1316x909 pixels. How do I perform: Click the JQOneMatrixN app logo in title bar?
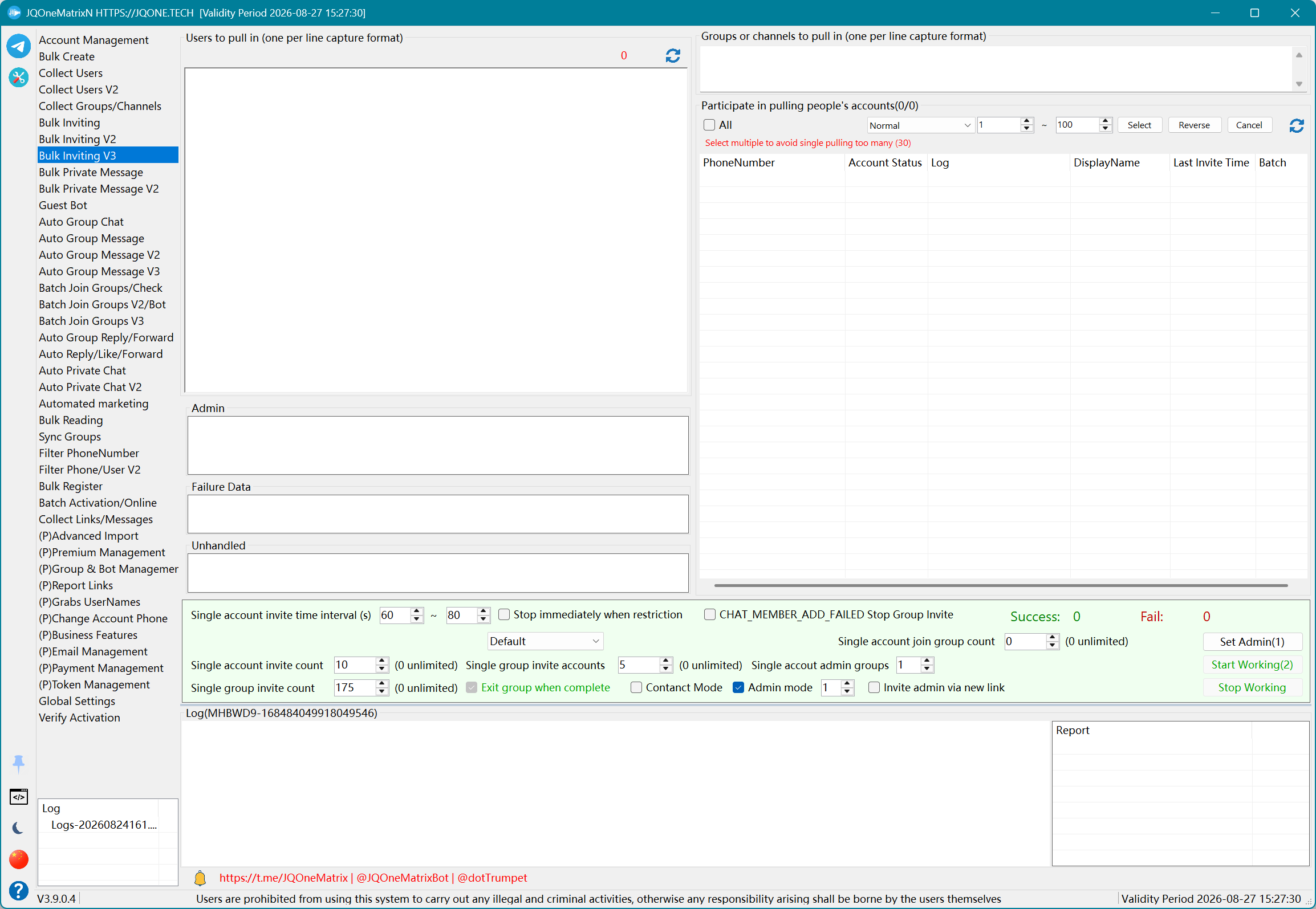[x=14, y=13]
